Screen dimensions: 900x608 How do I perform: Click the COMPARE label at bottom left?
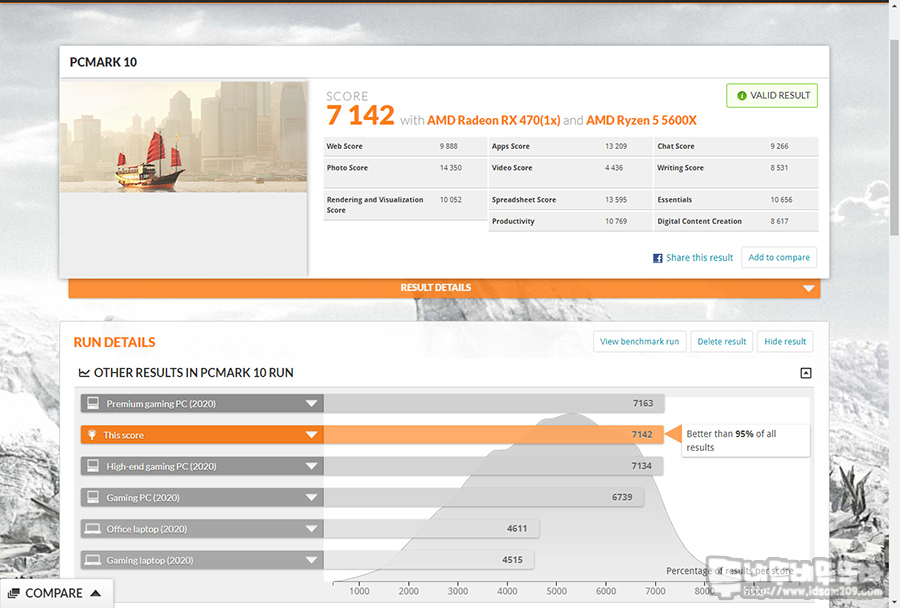[54, 593]
